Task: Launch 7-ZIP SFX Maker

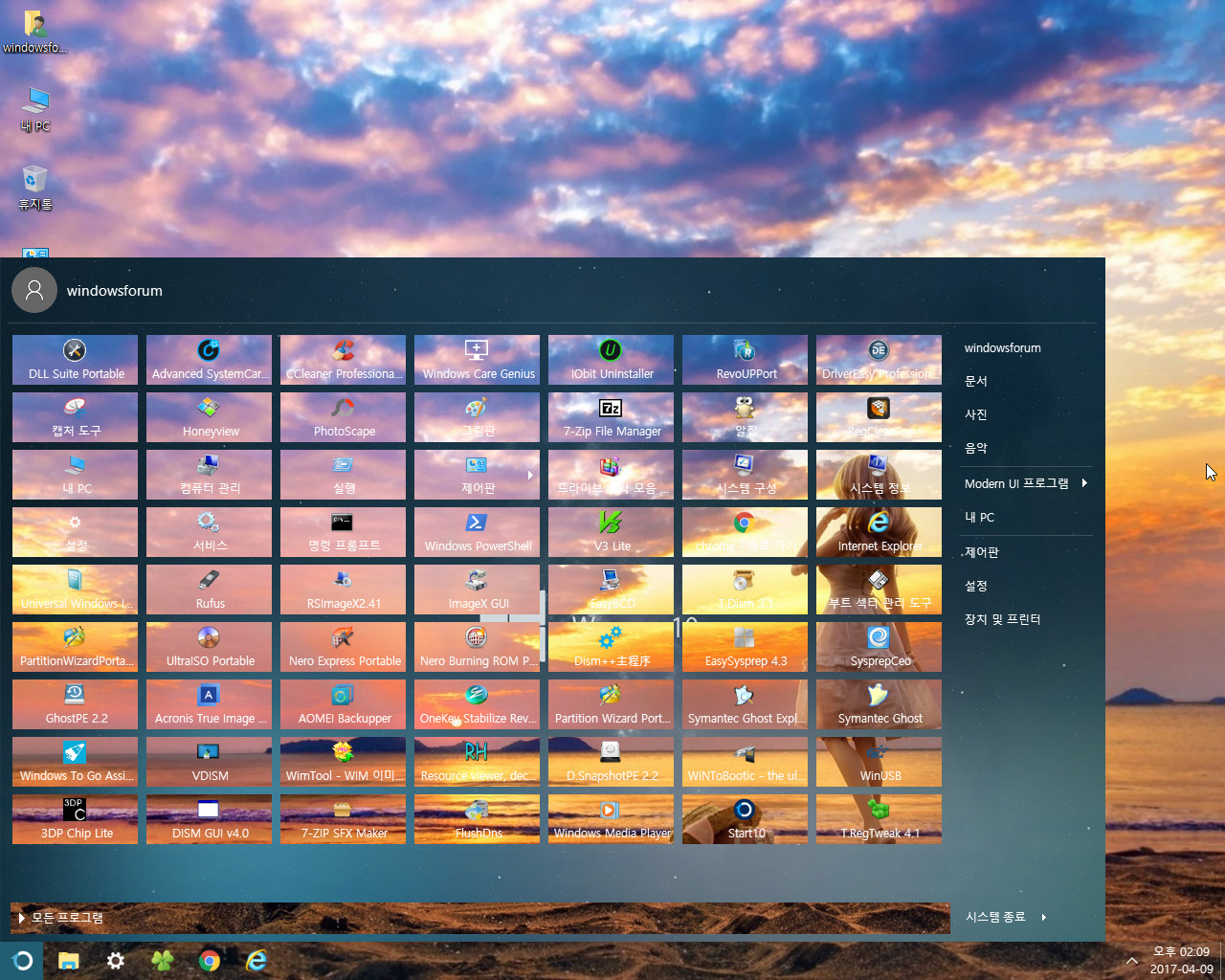Action: click(343, 819)
